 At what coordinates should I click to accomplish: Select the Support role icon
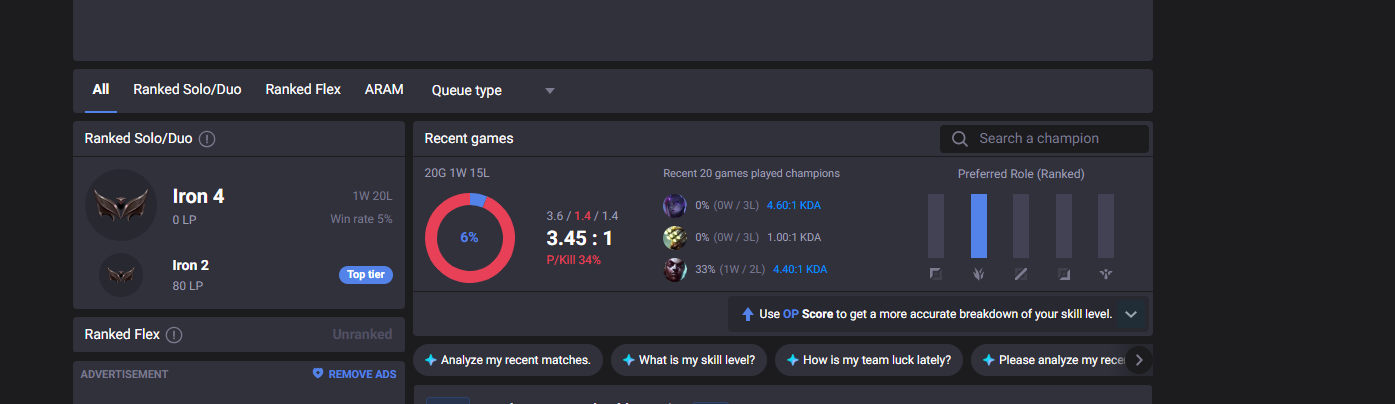(x=1106, y=274)
